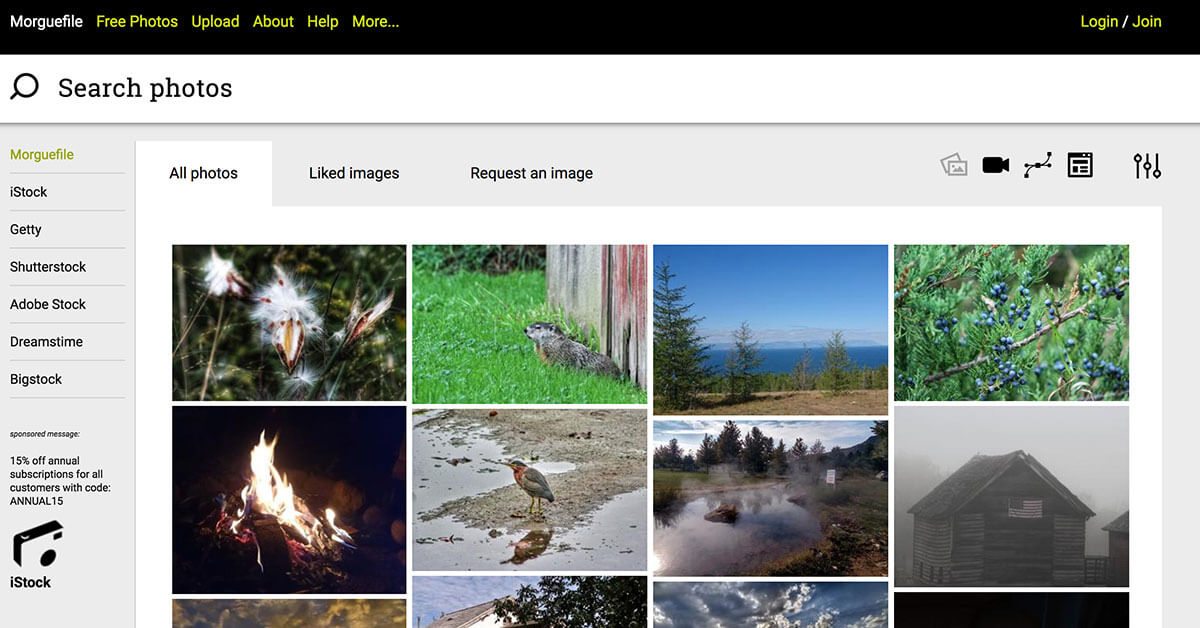Open the heron in puddle photo
The image size is (1200, 628).
(x=530, y=490)
